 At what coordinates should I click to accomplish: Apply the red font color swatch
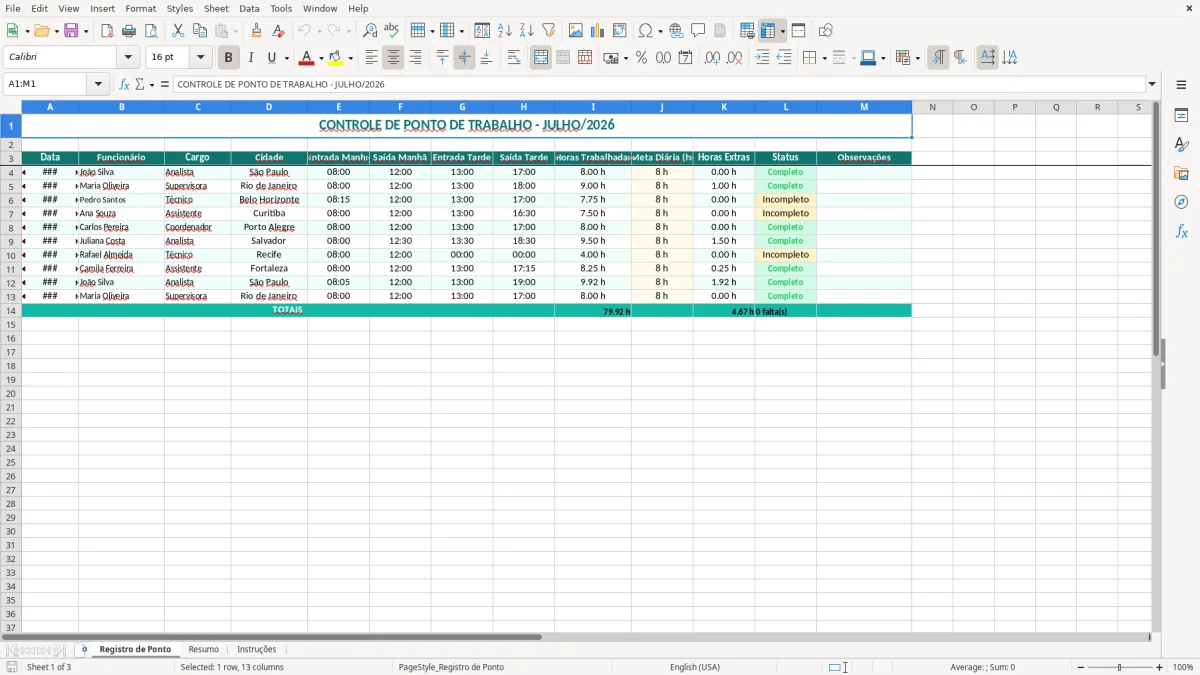tap(307, 58)
